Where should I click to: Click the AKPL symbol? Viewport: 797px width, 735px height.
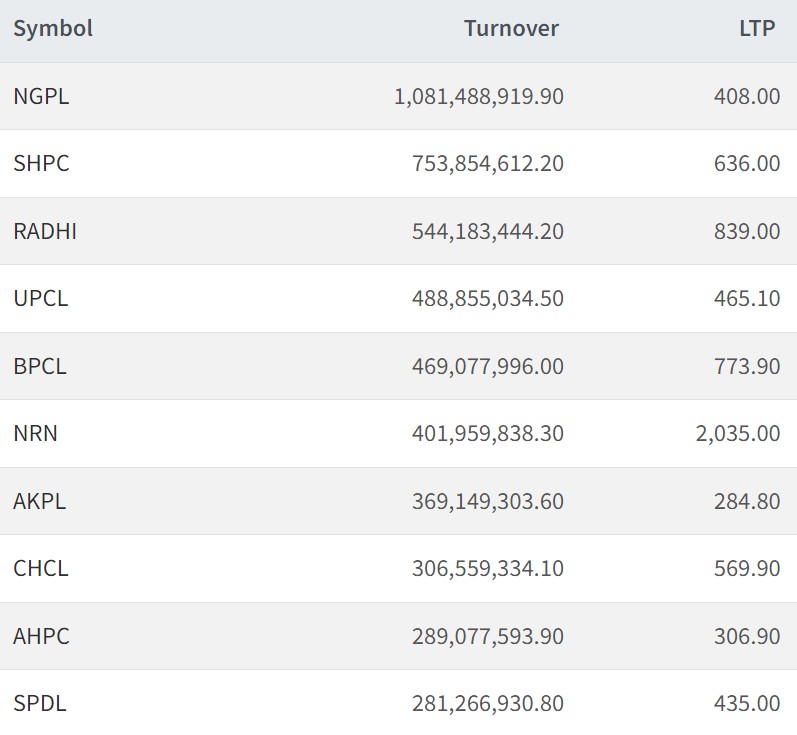[40, 501]
